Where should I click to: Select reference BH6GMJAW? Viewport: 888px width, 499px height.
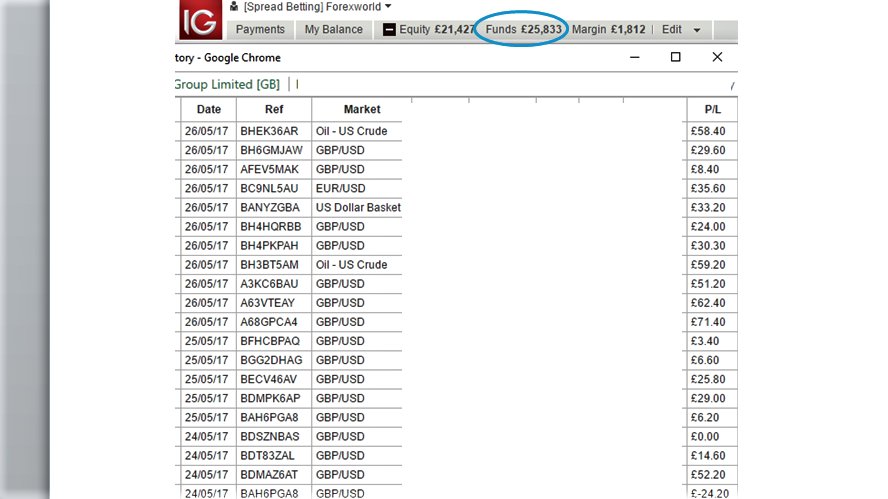click(271, 150)
